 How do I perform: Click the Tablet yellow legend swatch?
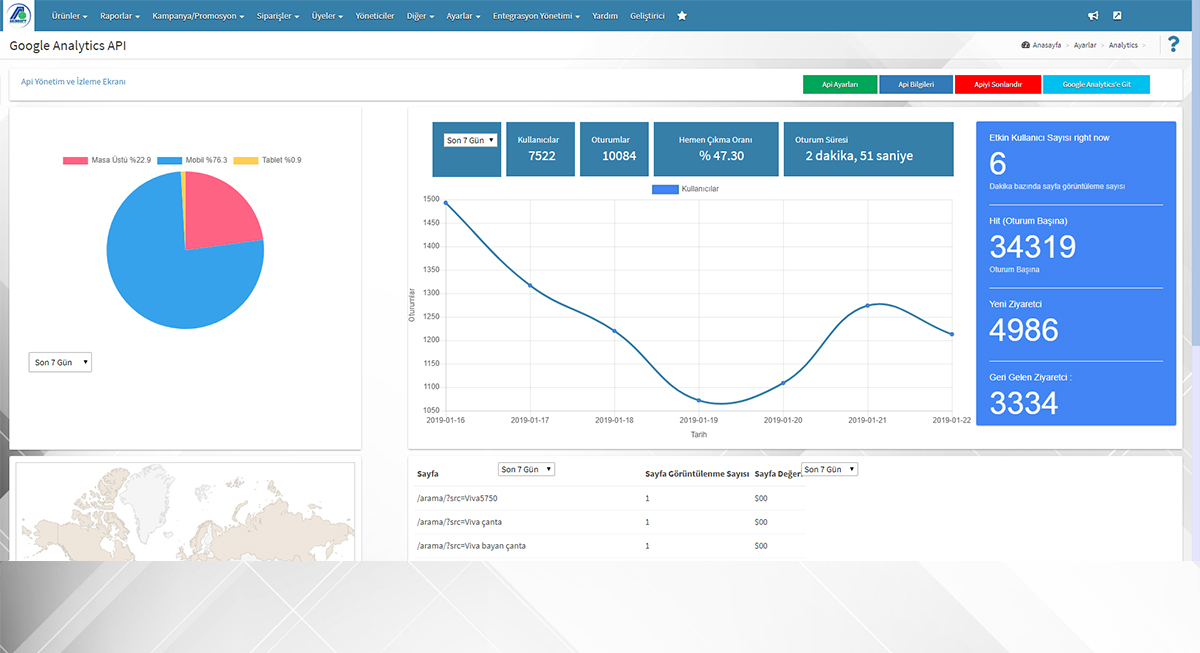tap(246, 160)
